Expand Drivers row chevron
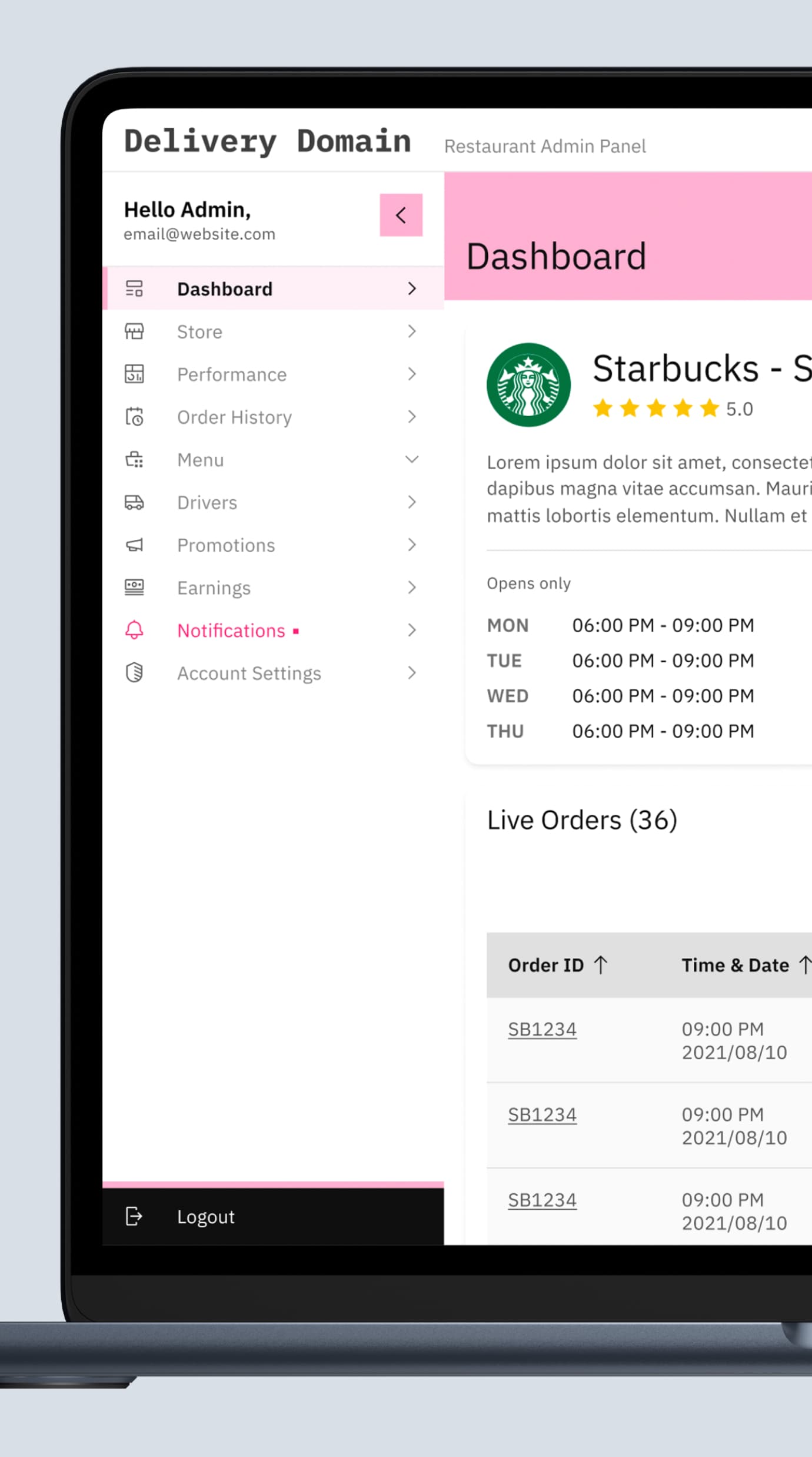 [412, 502]
